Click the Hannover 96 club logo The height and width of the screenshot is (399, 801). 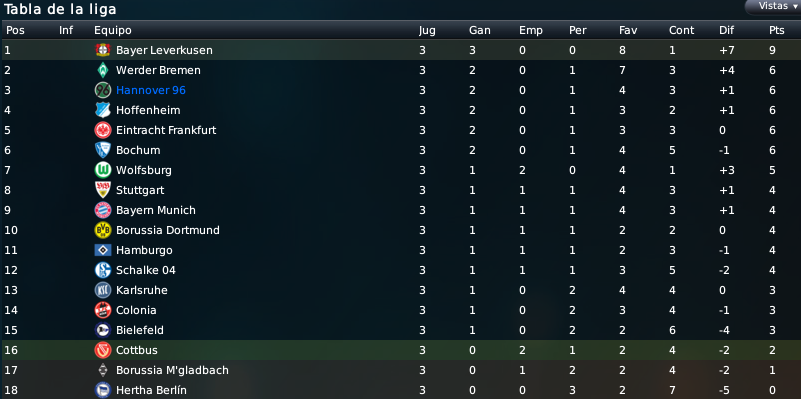pyautogui.click(x=103, y=90)
